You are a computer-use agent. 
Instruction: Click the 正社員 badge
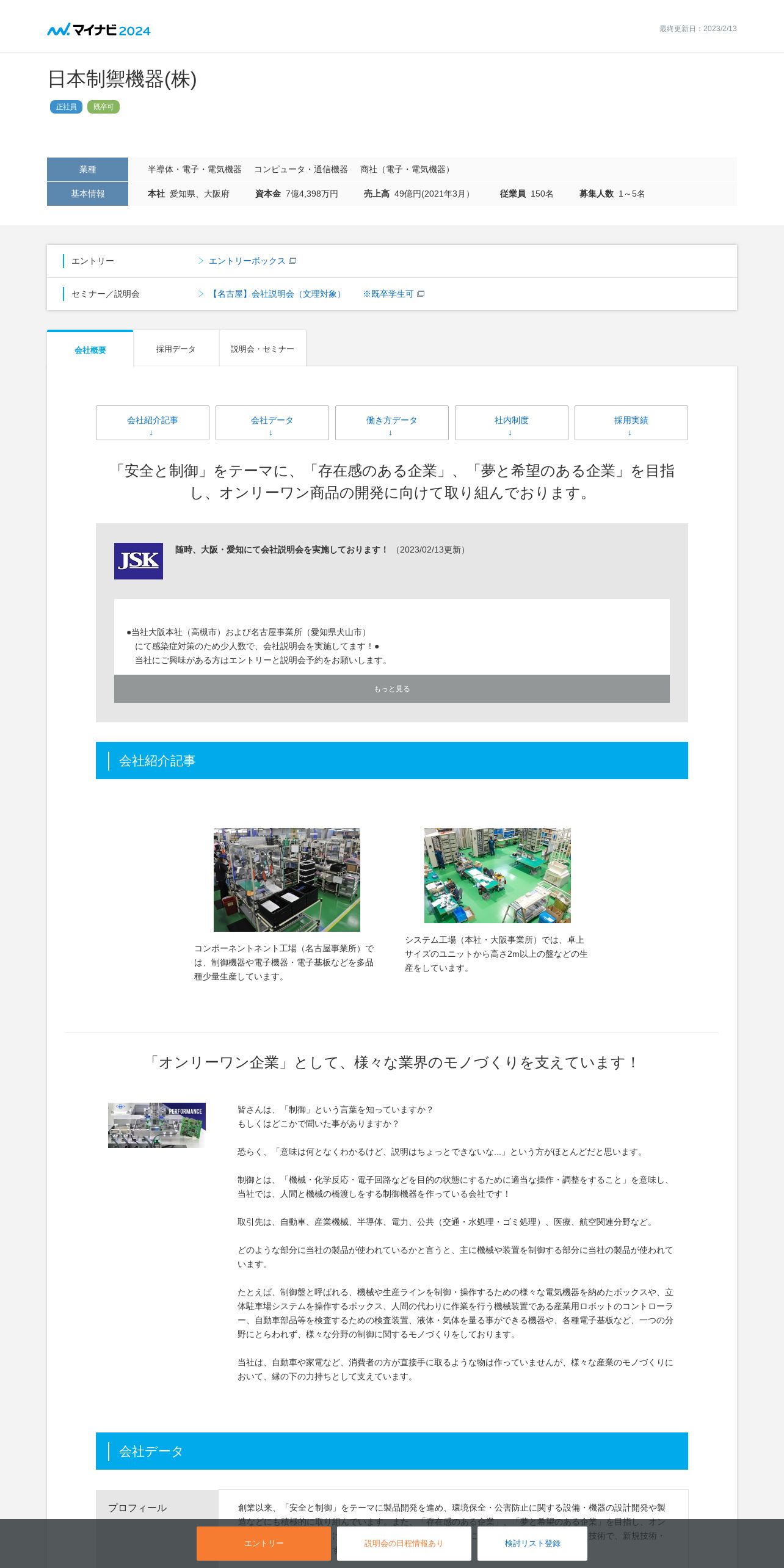coord(66,107)
